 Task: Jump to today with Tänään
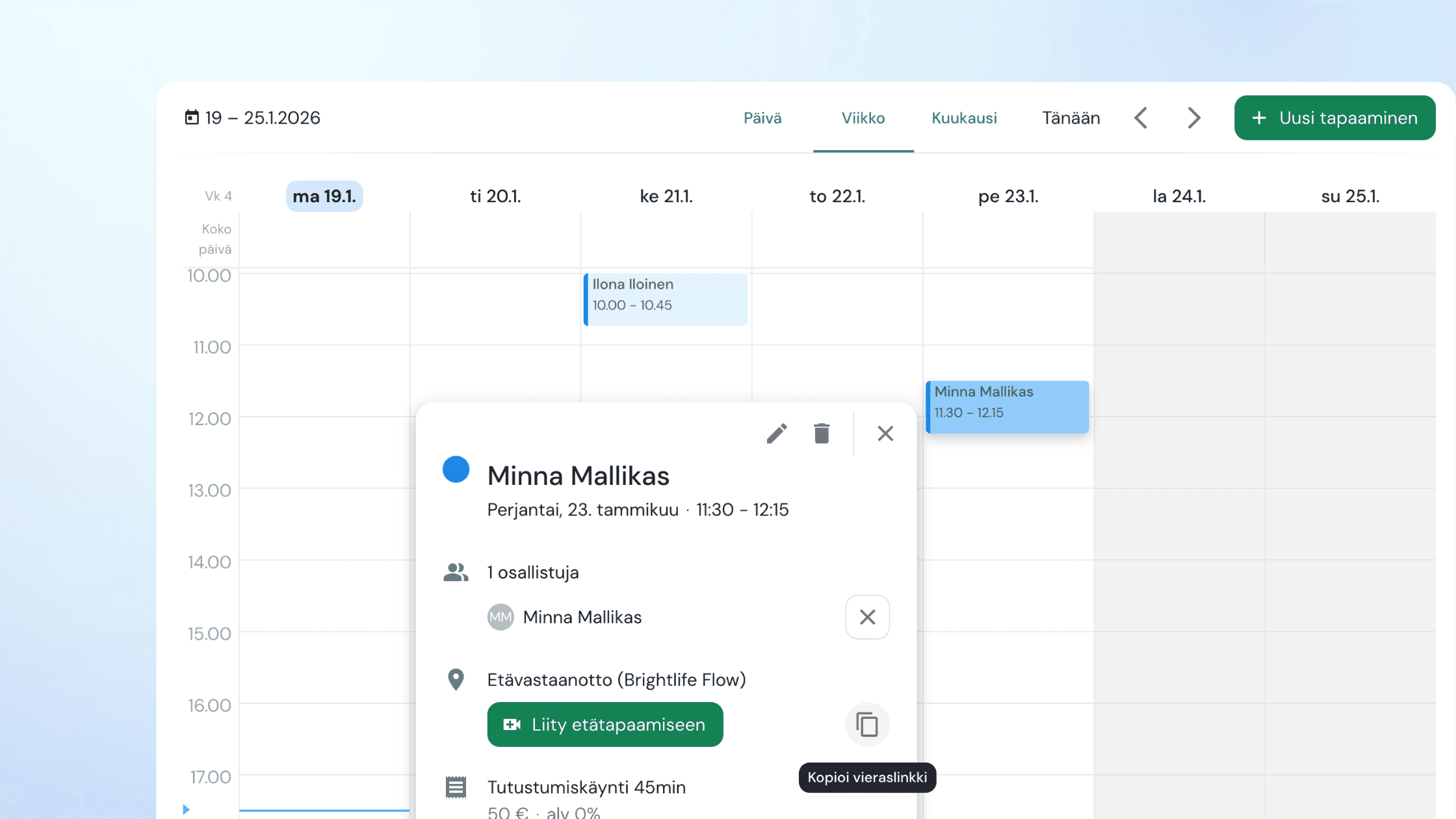coord(1071,118)
